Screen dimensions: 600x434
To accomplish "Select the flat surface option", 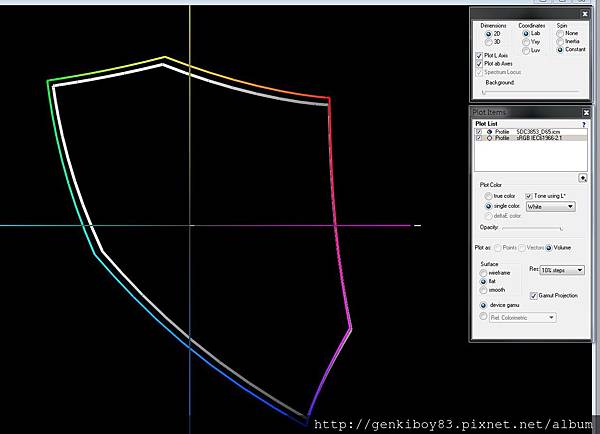I will (x=483, y=282).
